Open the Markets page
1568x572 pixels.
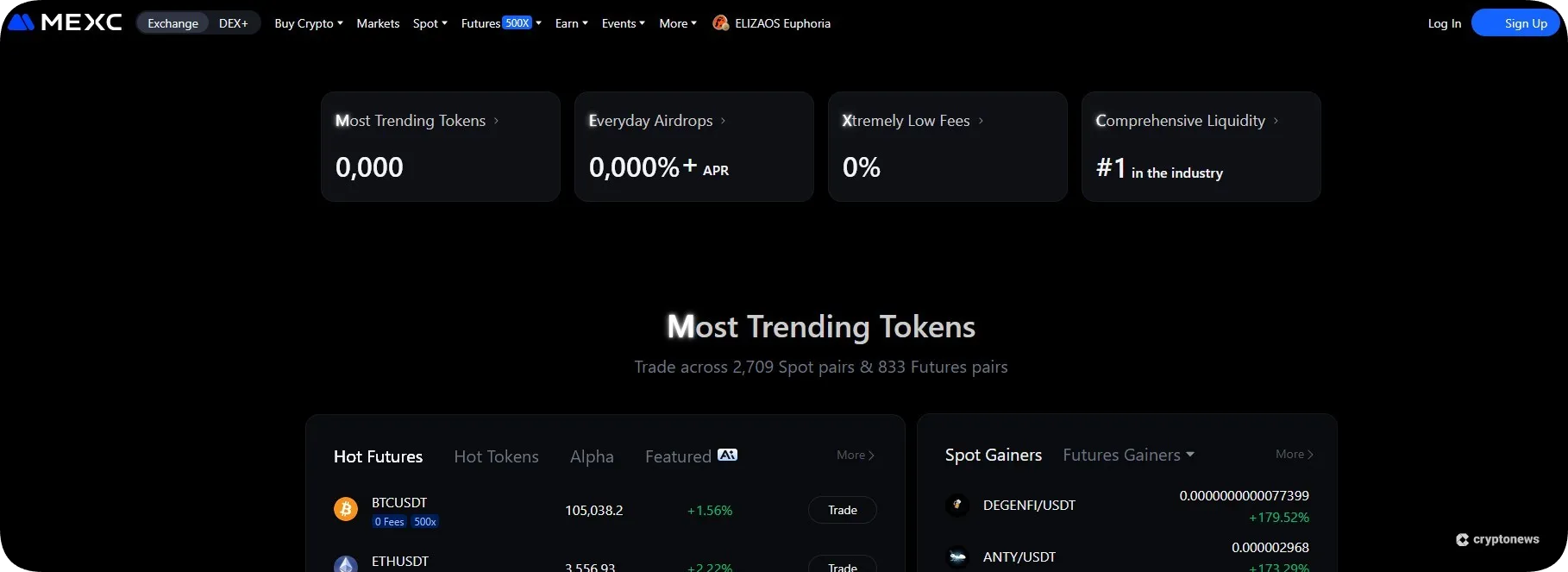tap(378, 23)
